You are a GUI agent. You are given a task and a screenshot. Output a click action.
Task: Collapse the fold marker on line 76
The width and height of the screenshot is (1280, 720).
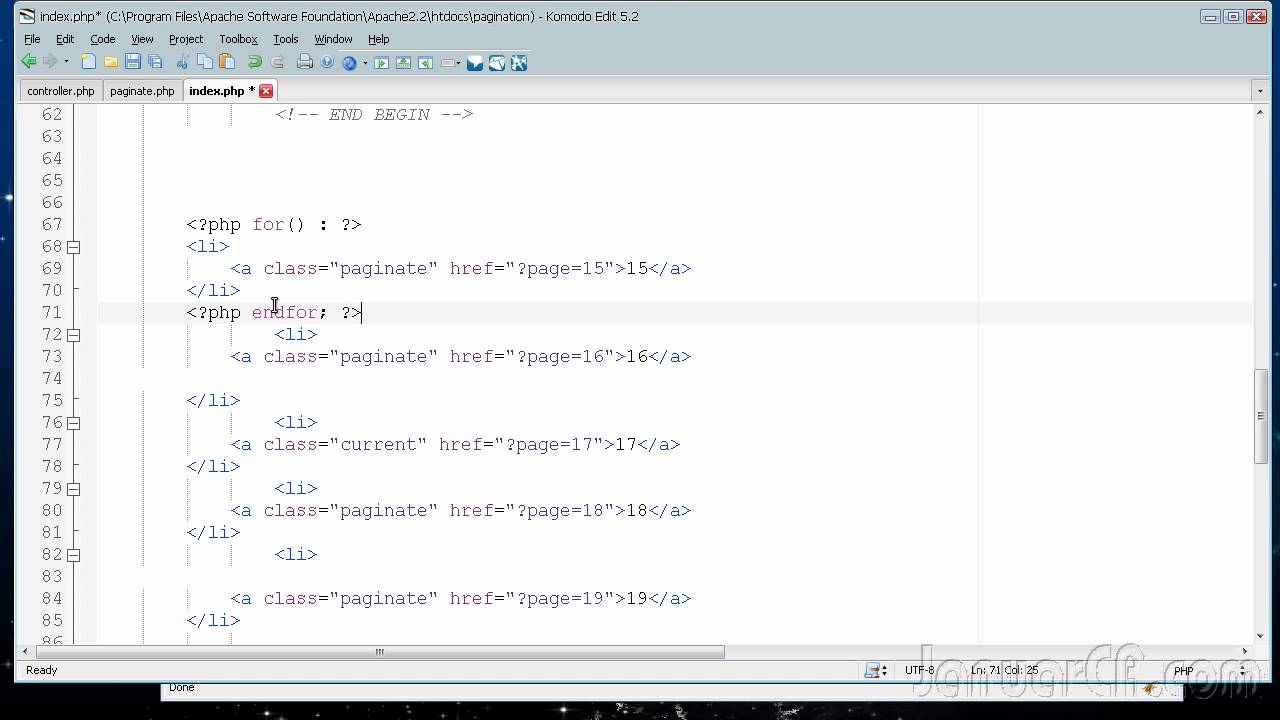[73, 422]
